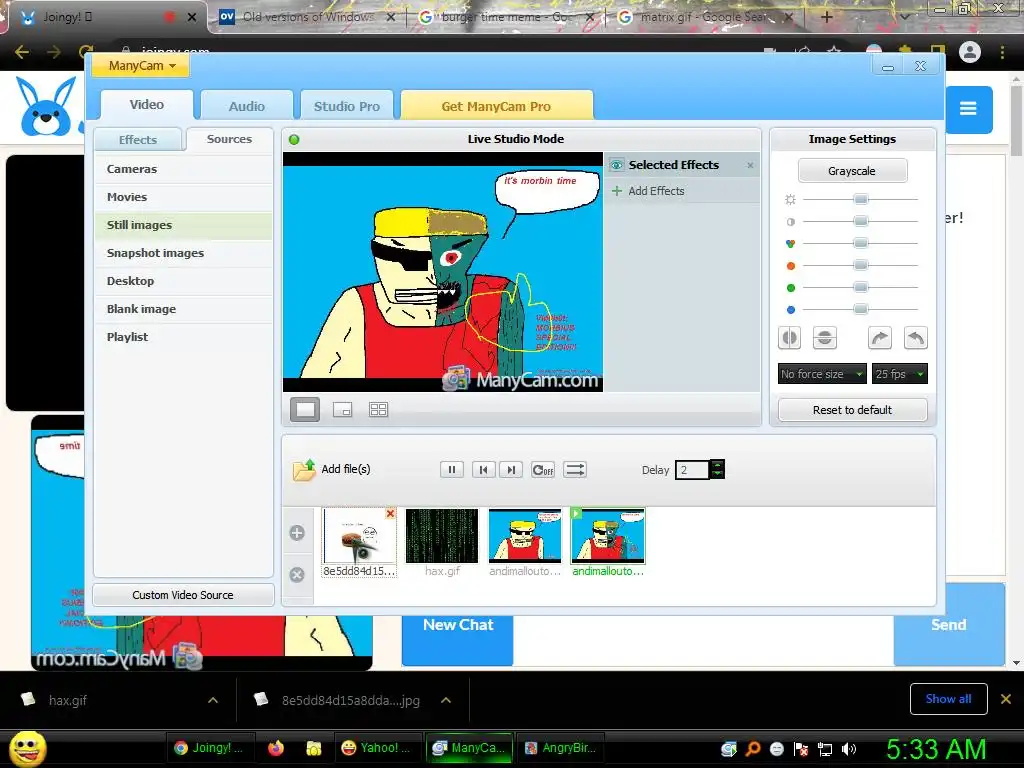Select the gray-labeled andimallouto thumbnail

[x=525, y=536]
